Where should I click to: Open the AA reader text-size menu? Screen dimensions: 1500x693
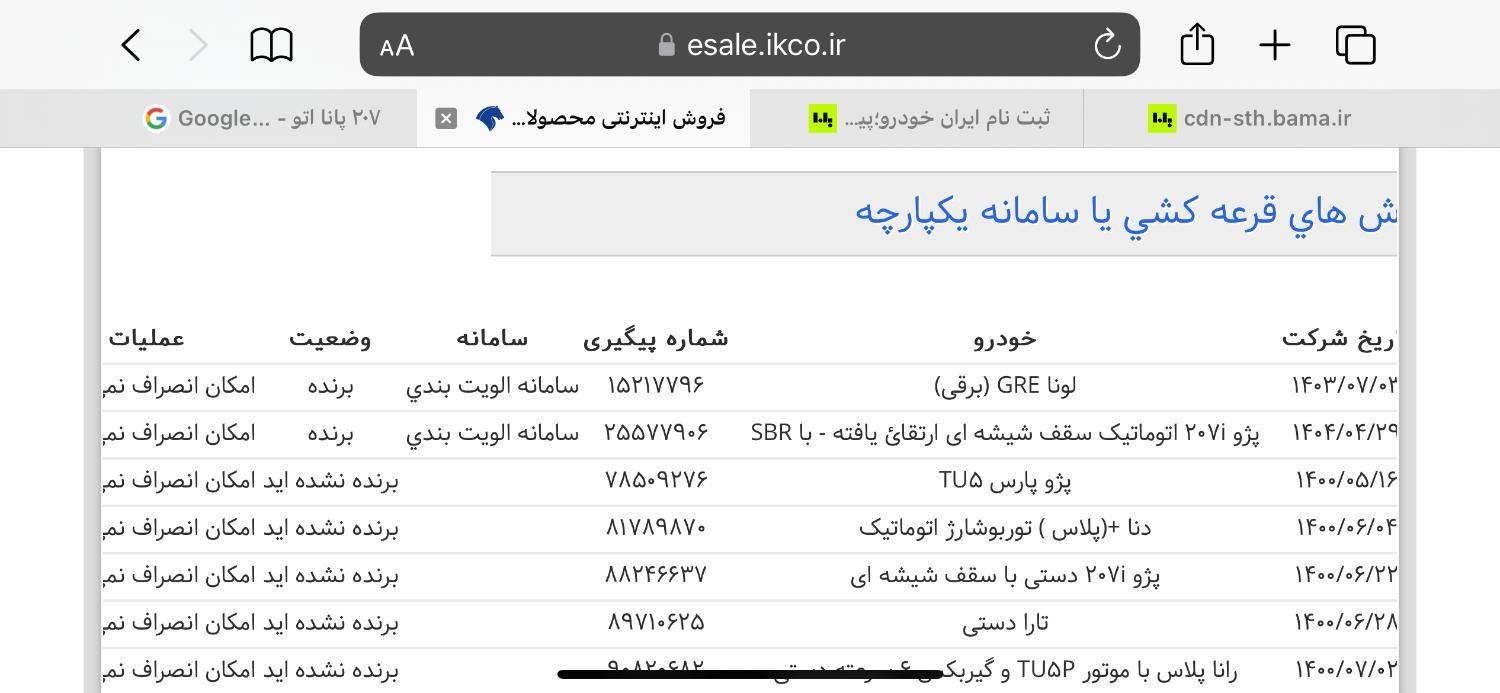click(x=397, y=45)
